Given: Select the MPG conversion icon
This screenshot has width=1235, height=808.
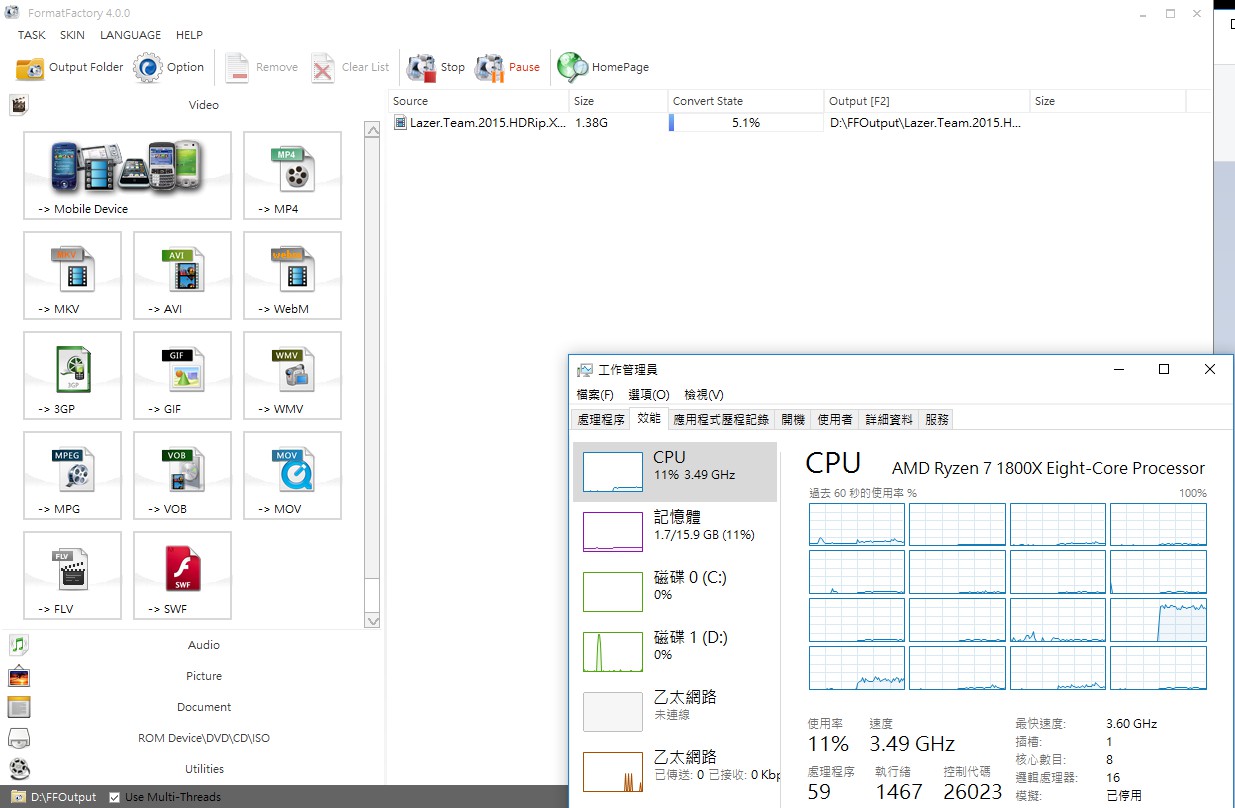Looking at the screenshot, I should point(72,475).
